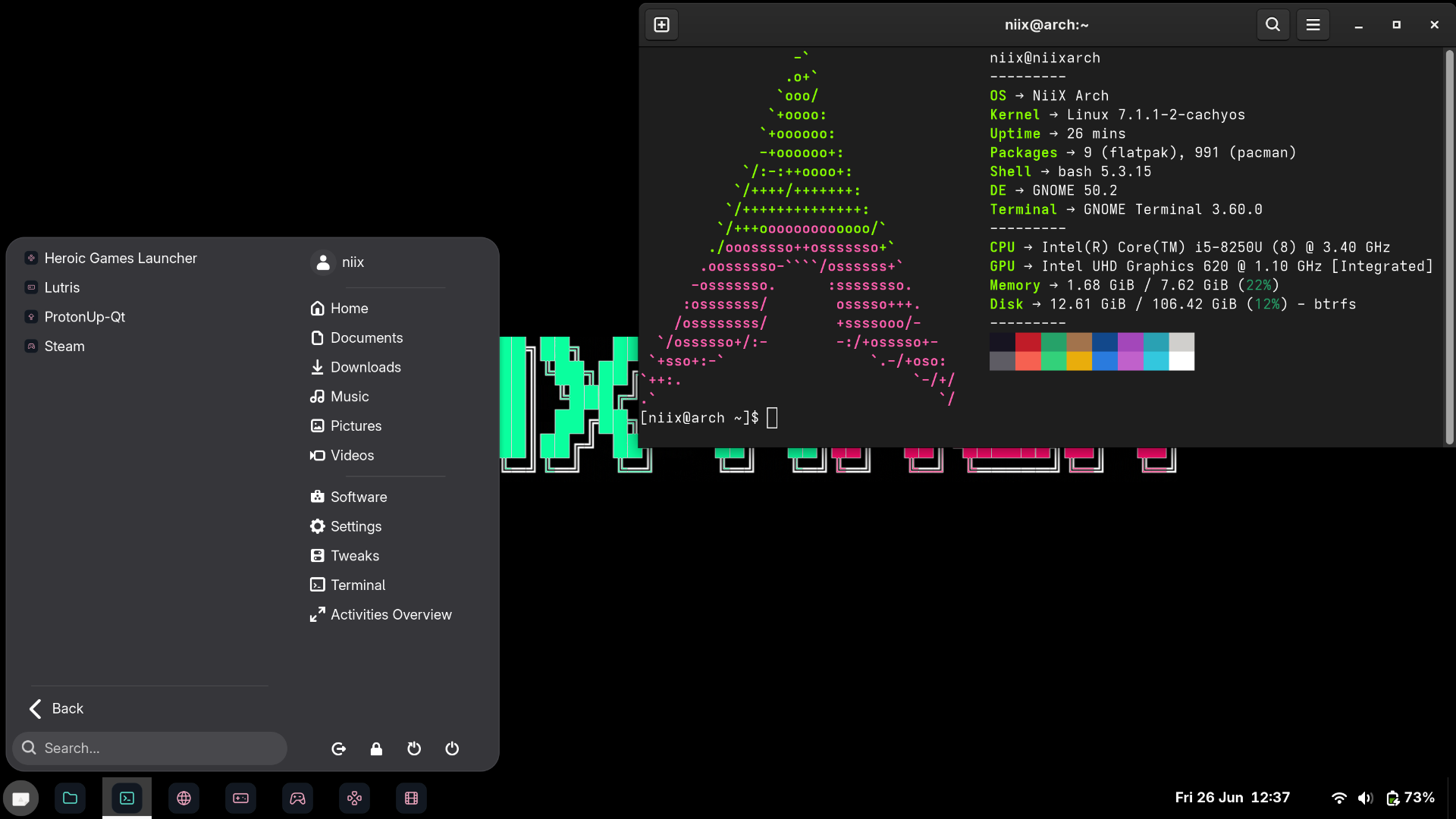The width and height of the screenshot is (1456, 819).
Task: Click the 'Packages' line in terminal
Action: click(x=1143, y=152)
